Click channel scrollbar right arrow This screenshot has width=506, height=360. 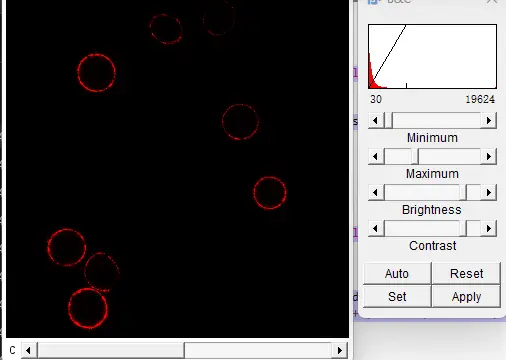340,350
